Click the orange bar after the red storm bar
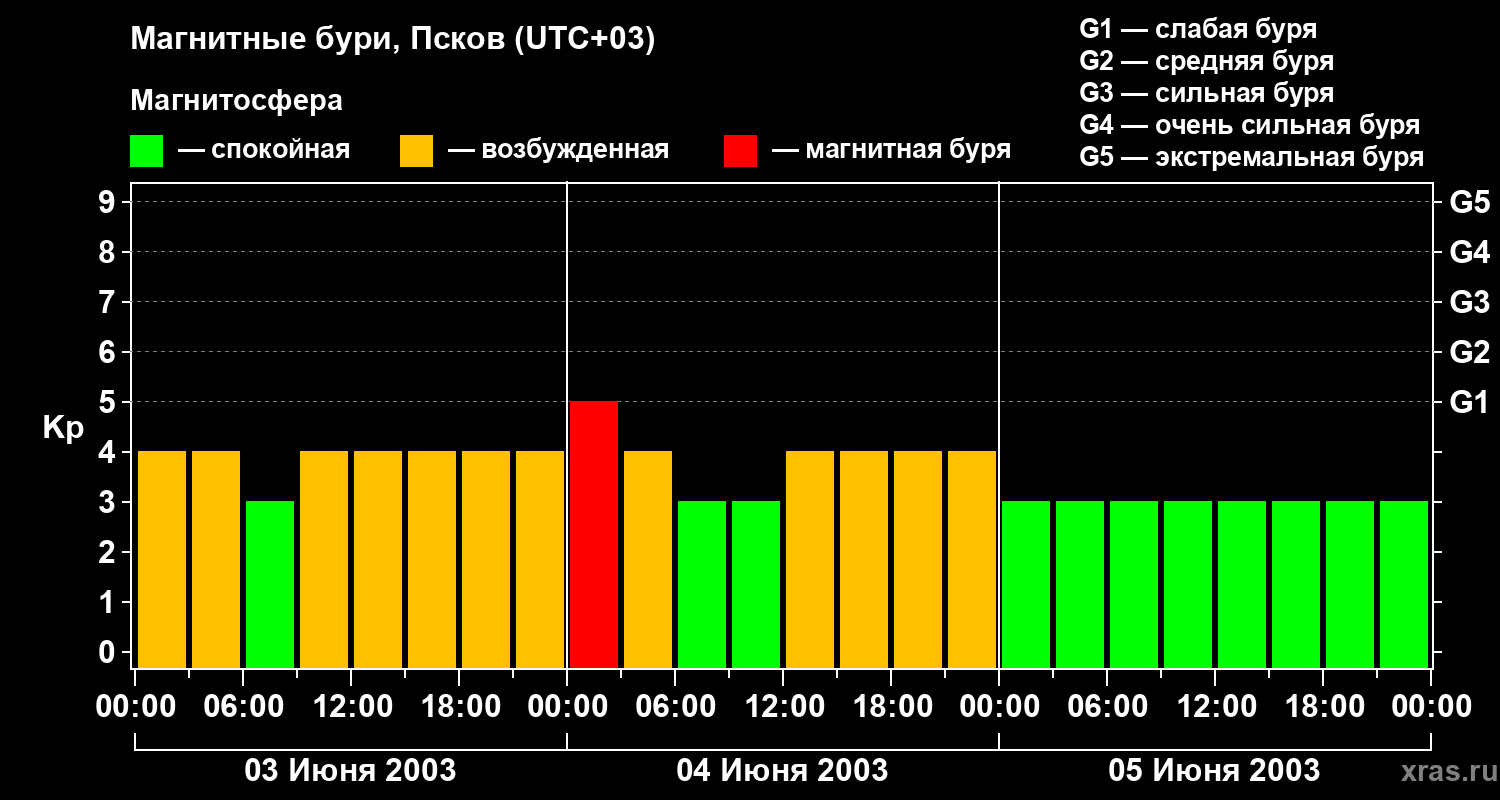 click(x=648, y=559)
